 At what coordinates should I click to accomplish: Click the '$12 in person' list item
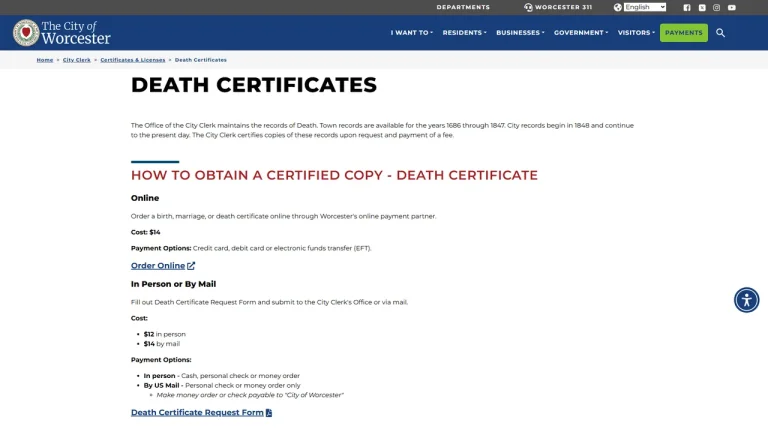[165, 334]
